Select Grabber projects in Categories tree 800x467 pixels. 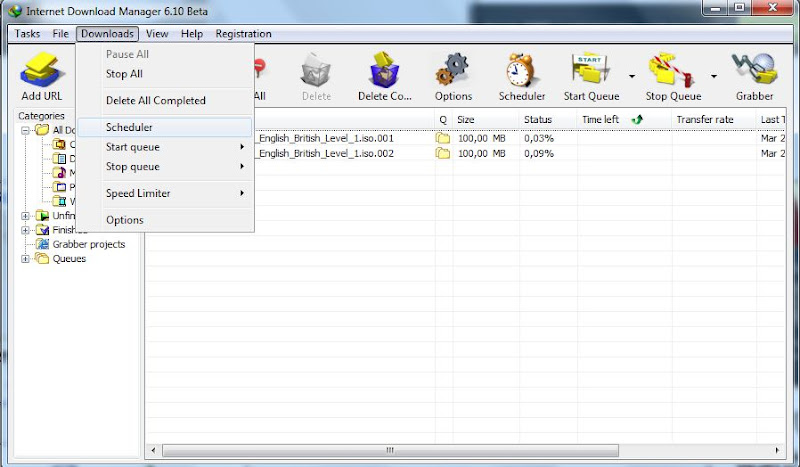tap(89, 244)
